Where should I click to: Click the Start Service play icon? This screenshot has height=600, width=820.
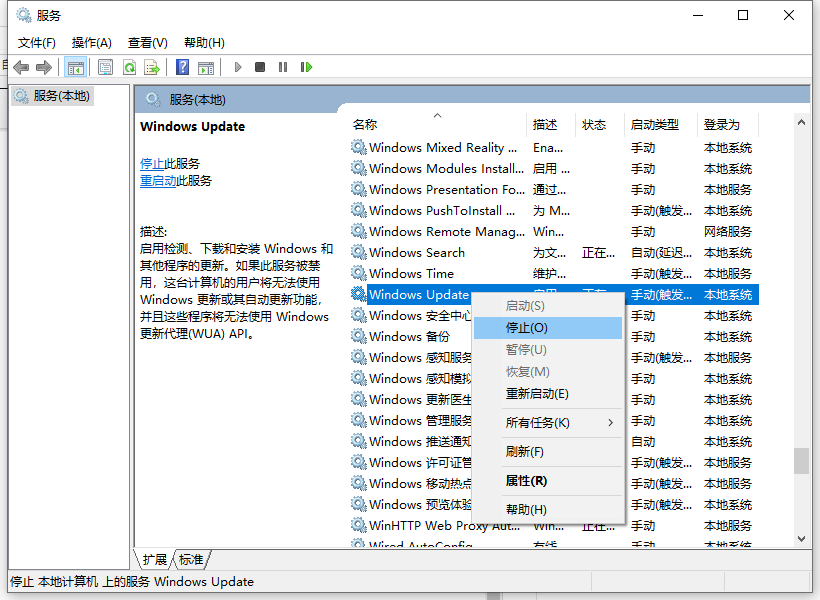point(238,67)
